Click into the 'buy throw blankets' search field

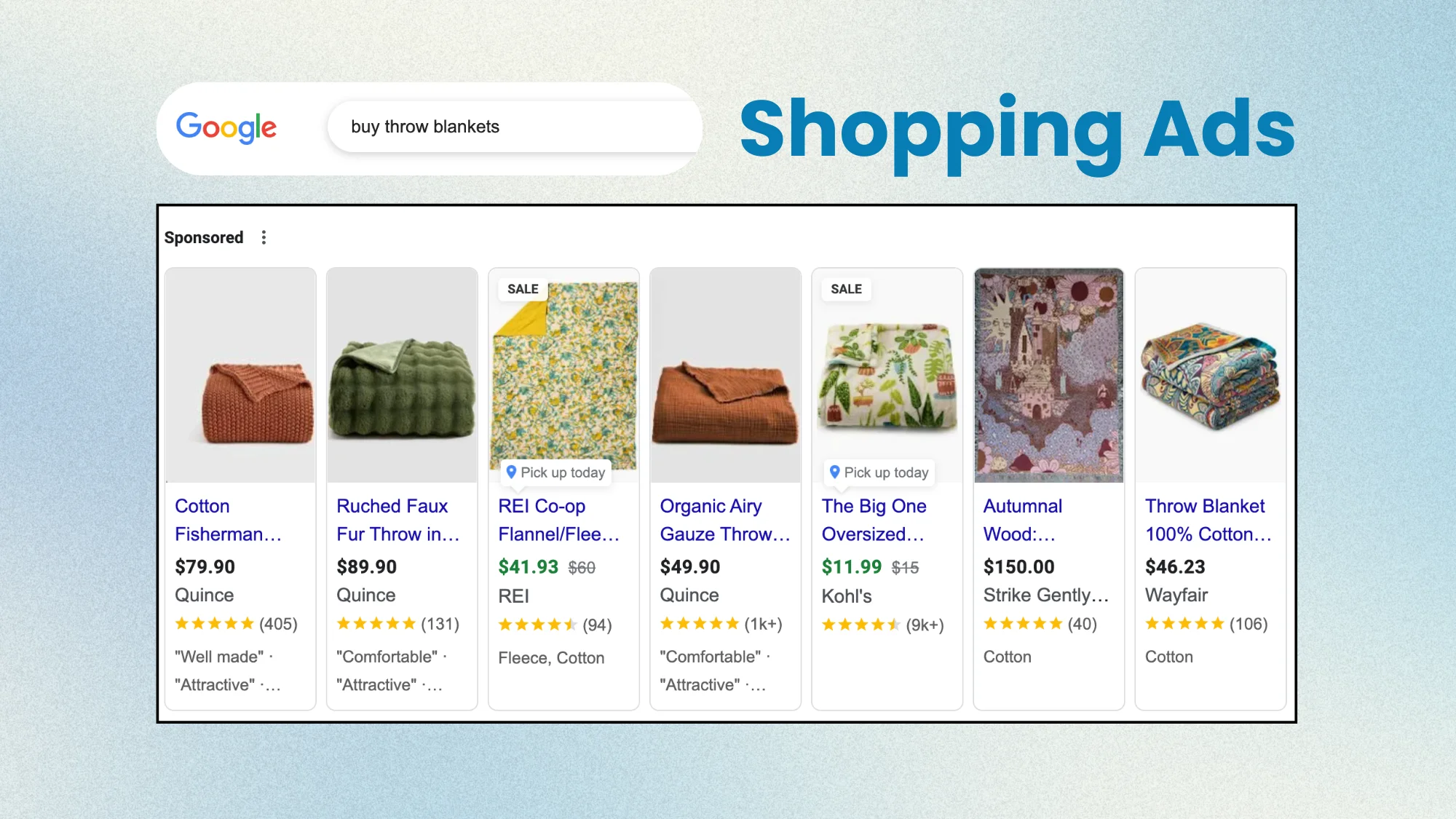click(515, 127)
